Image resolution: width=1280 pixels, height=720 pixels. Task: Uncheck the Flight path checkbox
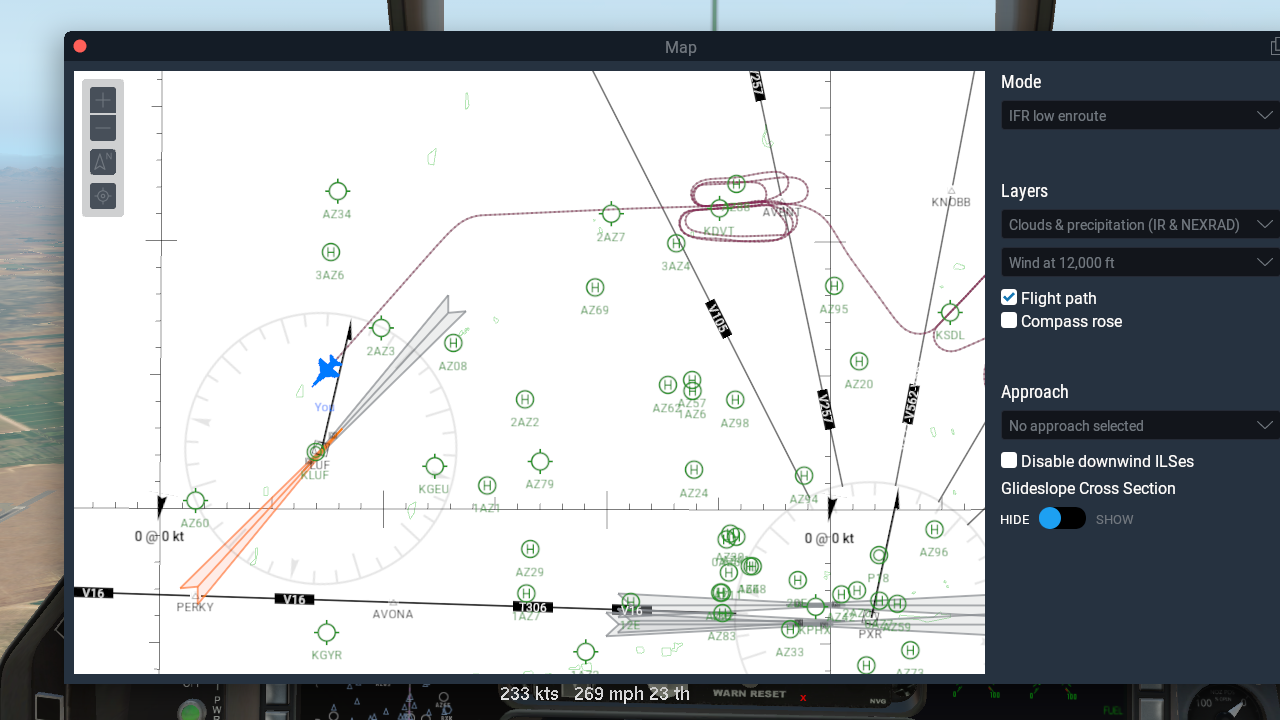[x=1009, y=297]
